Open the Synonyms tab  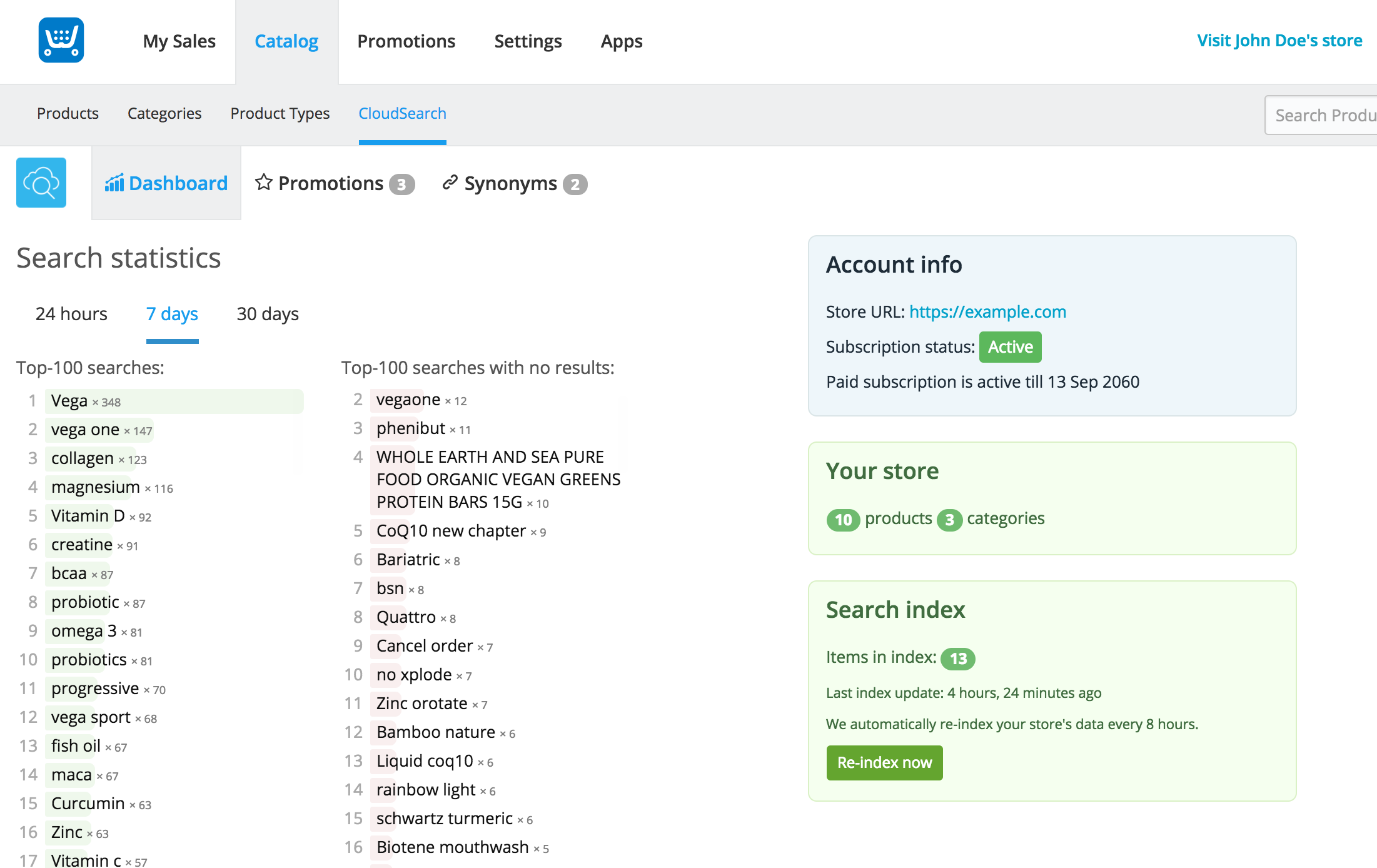coord(515,183)
